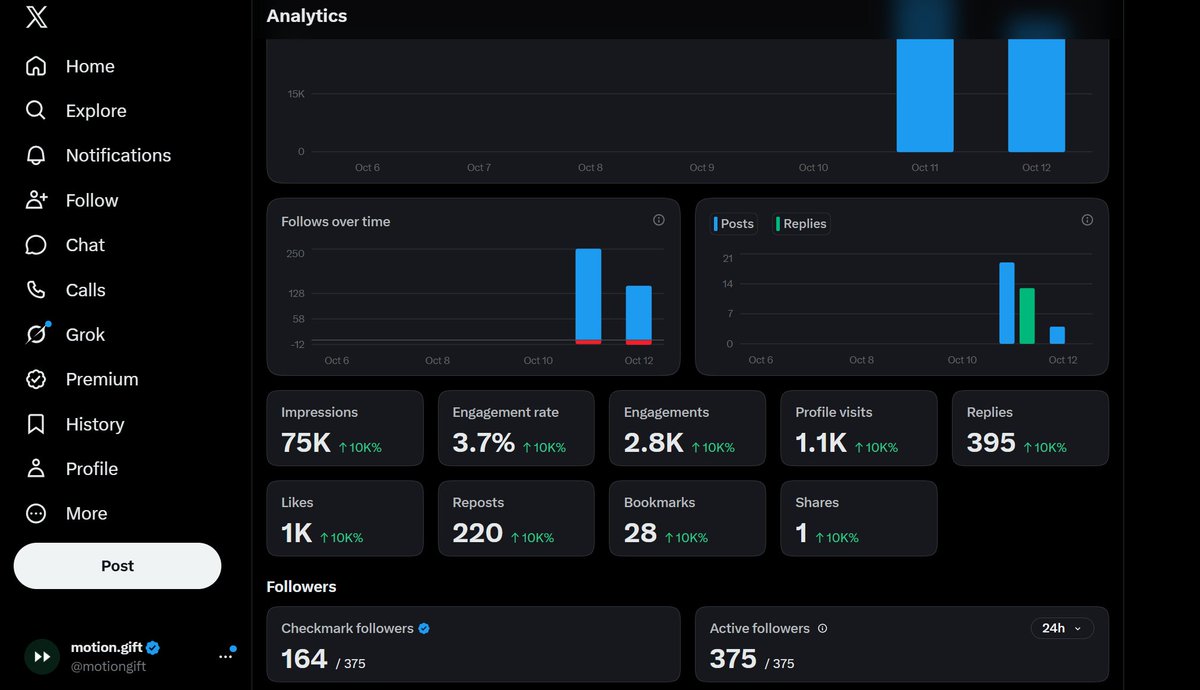Open account switcher three-dots menu
Image resolution: width=1200 pixels, height=690 pixels.
coord(225,656)
